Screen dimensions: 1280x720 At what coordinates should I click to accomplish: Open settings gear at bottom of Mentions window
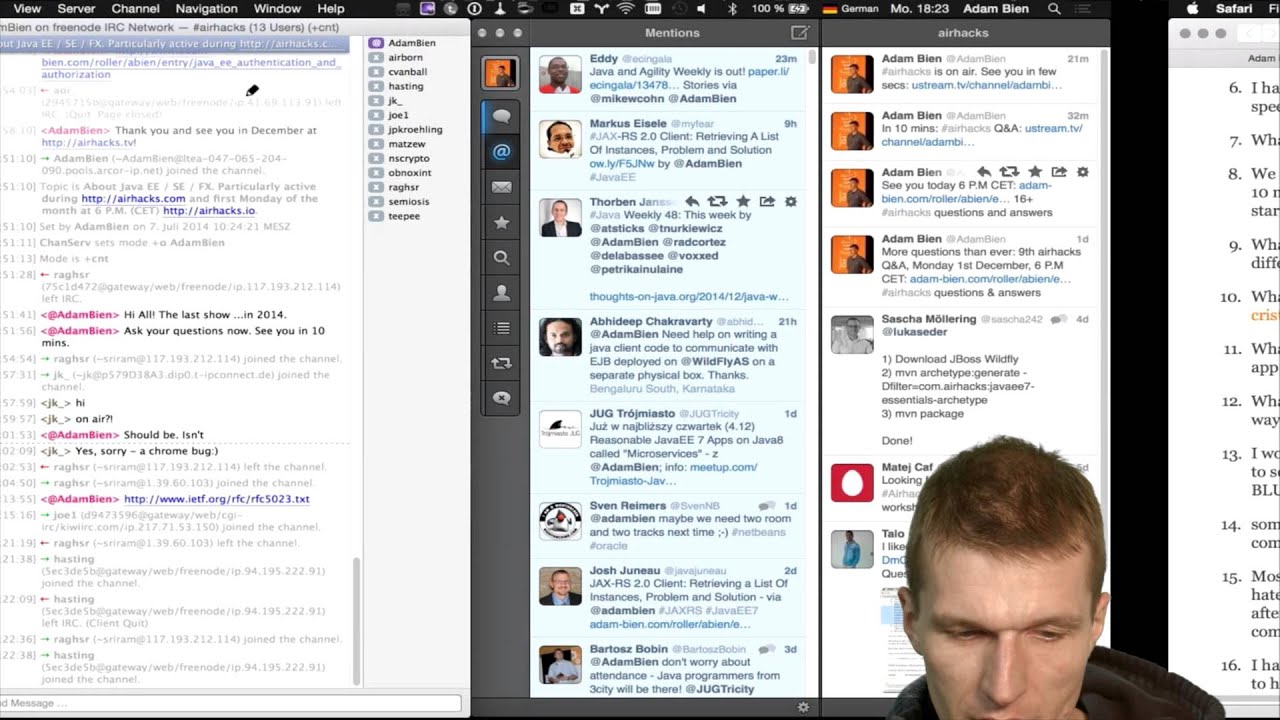click(803, 707)
